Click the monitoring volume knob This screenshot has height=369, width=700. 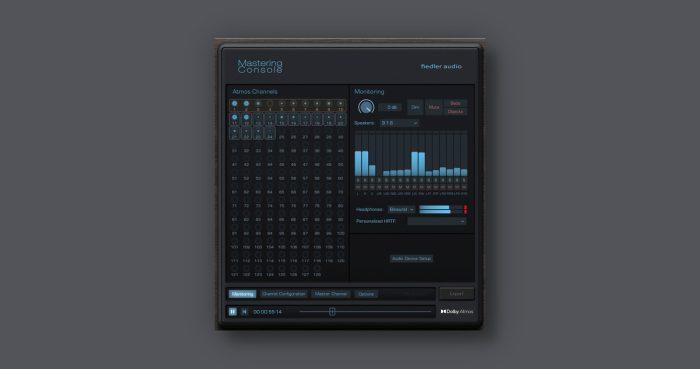(366, 107)
